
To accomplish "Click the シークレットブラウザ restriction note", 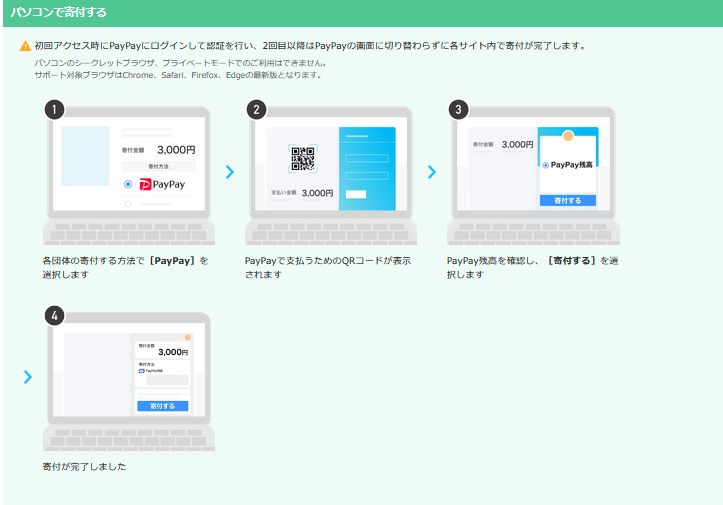I will click(x=181, y=63).
